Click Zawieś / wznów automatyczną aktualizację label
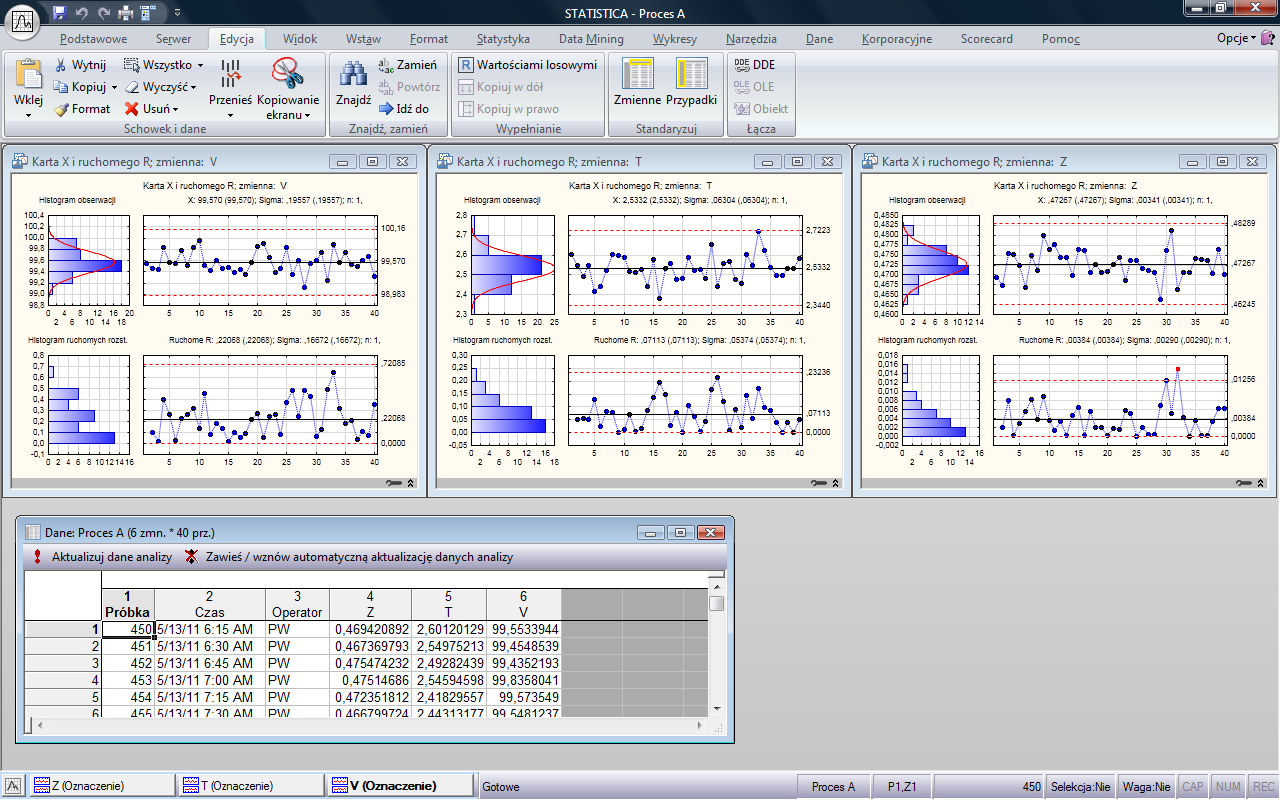This screenshot has height=800, width=1280. point(359,557)
